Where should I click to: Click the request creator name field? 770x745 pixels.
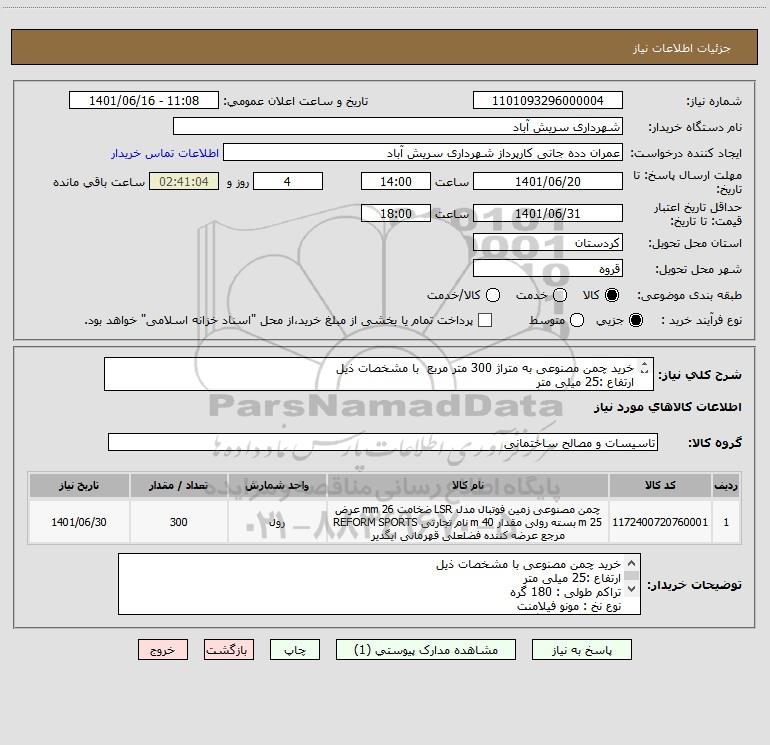coord(423,153)
